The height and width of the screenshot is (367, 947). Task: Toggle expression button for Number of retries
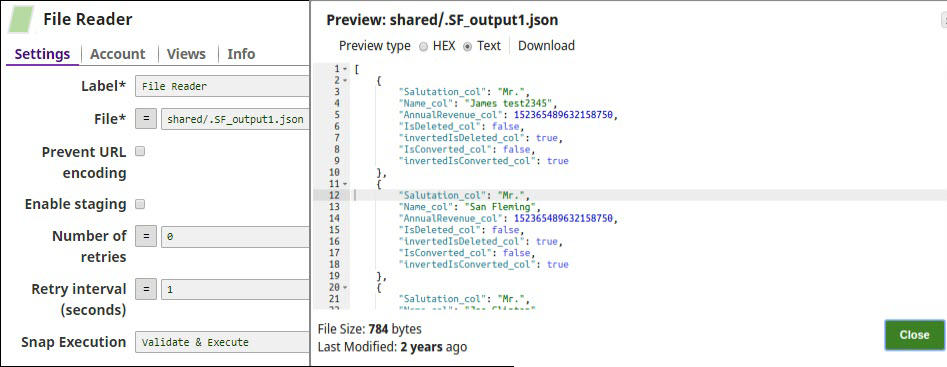[146, 237]
